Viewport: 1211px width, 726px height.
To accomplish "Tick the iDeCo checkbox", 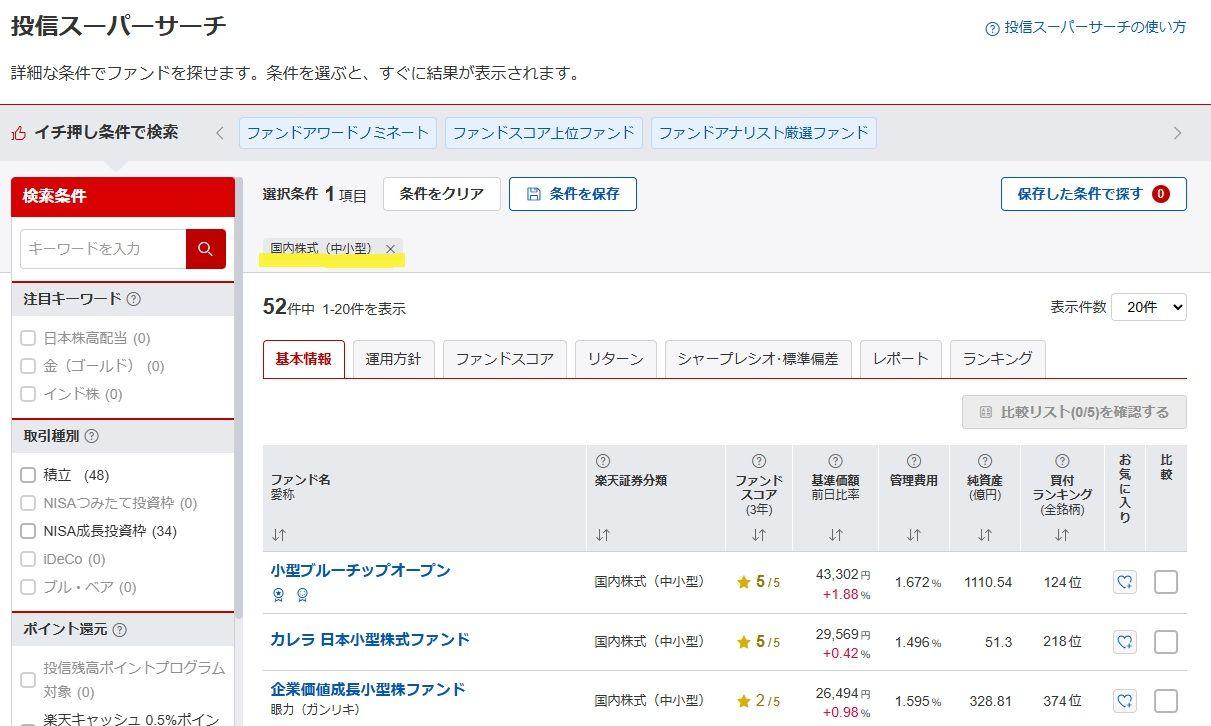I will point(28,559).
